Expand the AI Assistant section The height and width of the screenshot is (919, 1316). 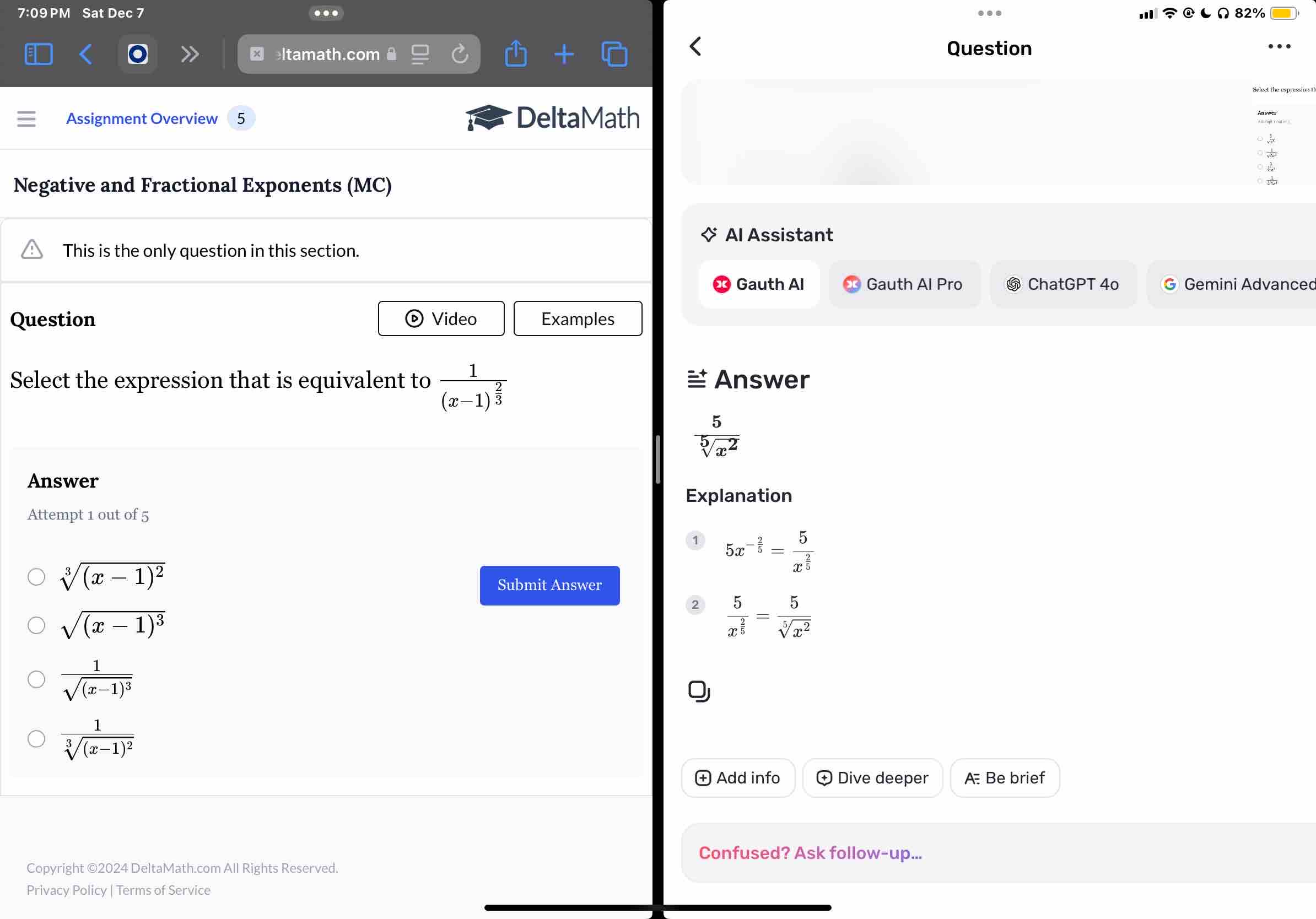(766, 234)
